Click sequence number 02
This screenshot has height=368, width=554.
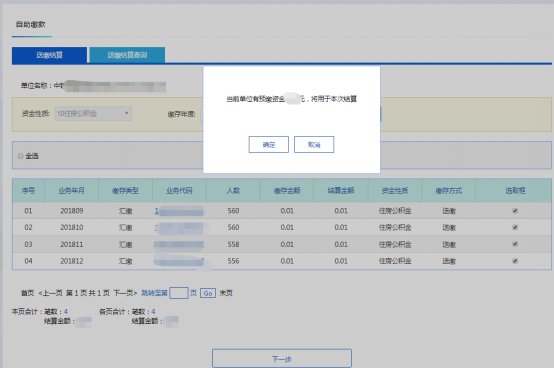point(28,227)
